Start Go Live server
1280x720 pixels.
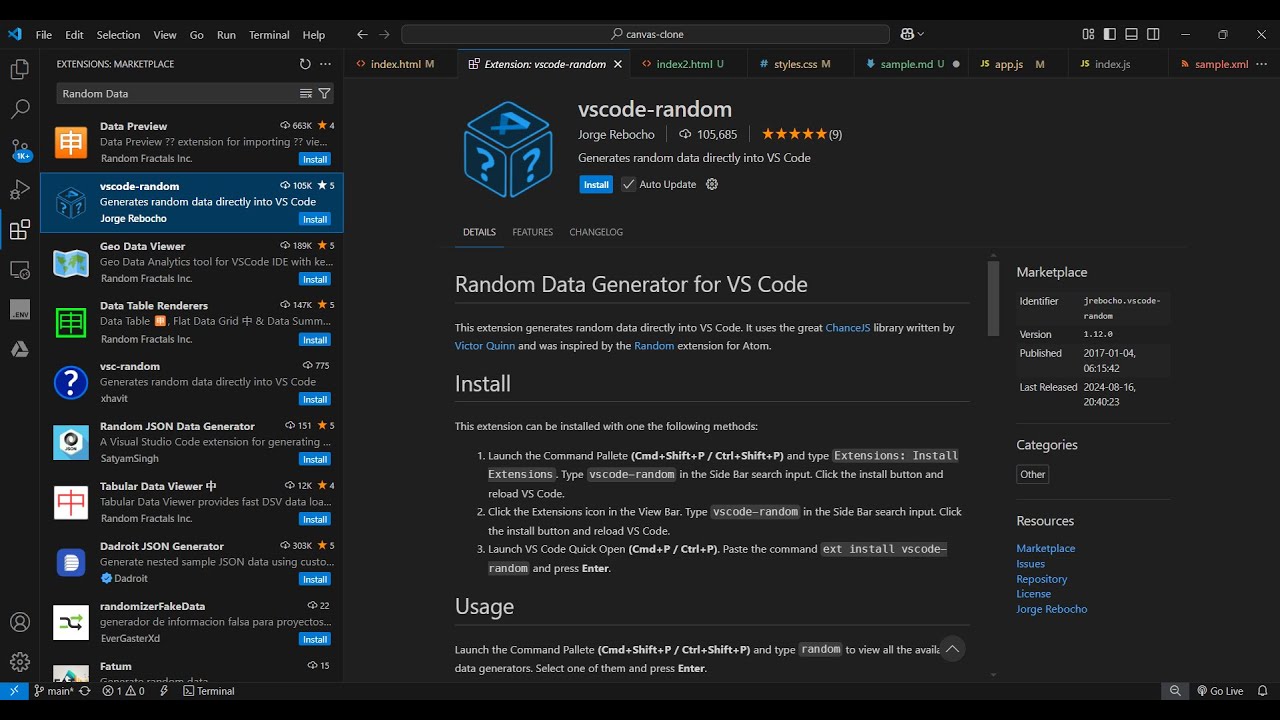(1220, 691)
